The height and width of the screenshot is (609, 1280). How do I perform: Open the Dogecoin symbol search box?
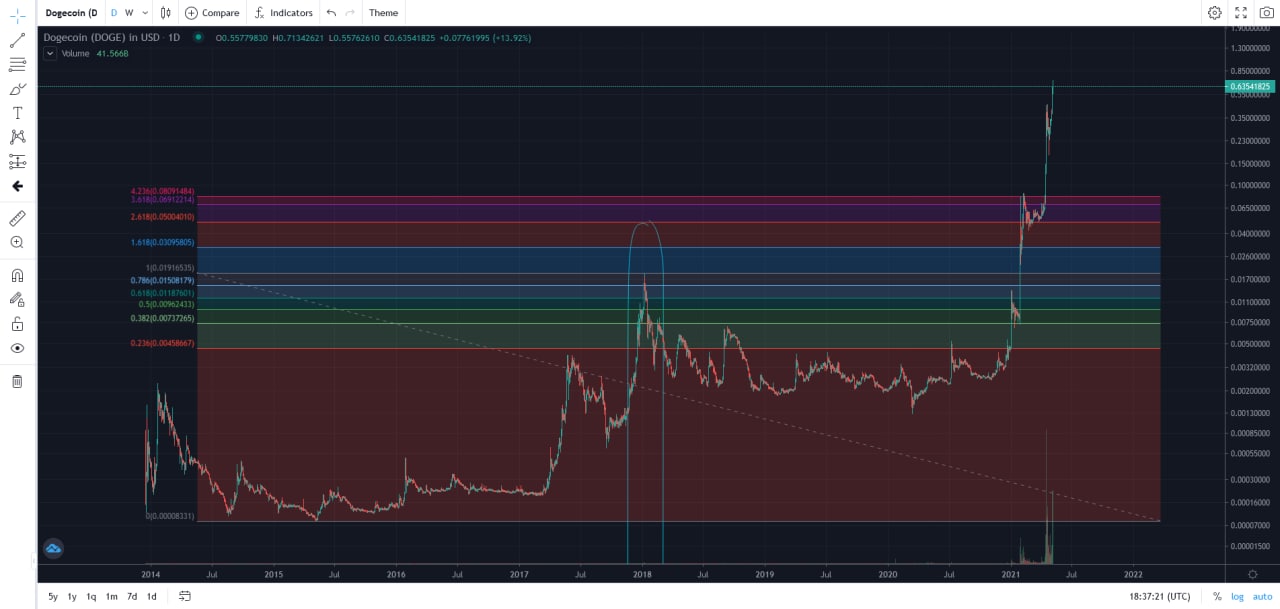tap(72, 13)
